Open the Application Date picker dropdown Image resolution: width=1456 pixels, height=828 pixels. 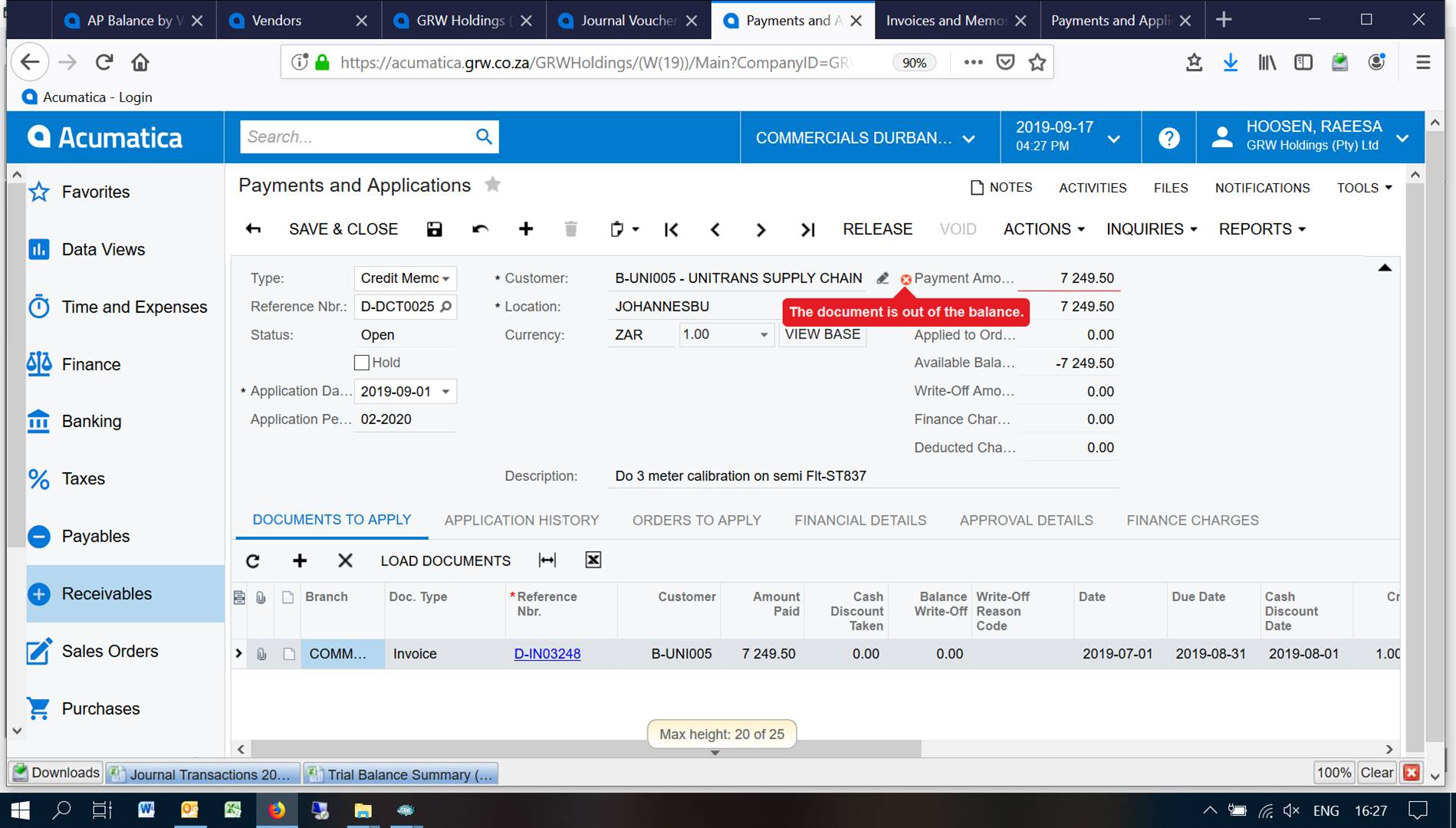tap(445, 392)
